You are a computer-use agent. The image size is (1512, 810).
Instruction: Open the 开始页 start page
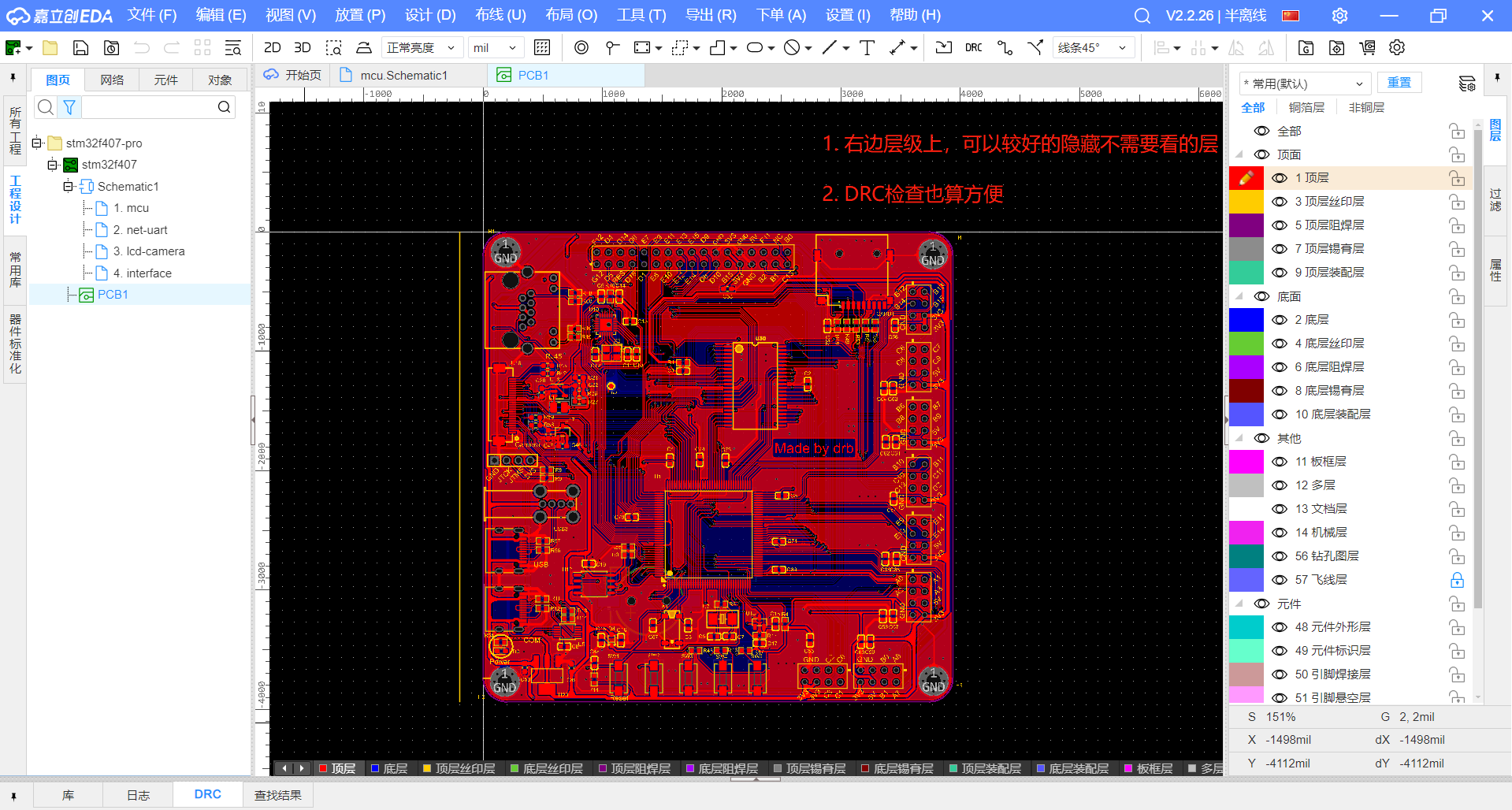(293, 76)
